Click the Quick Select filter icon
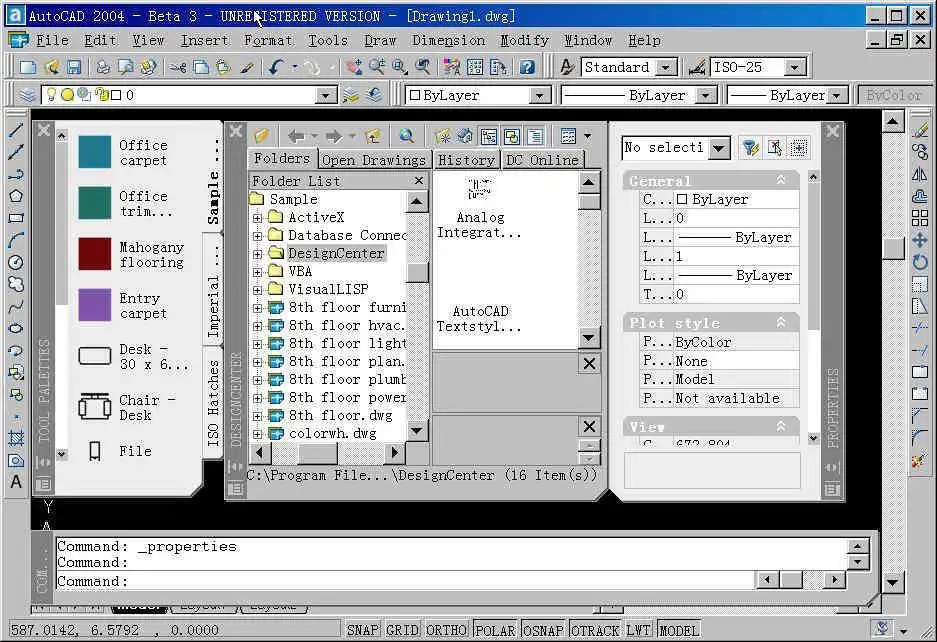The height and width of the screenshot is (642, 937). coord(749,148)
